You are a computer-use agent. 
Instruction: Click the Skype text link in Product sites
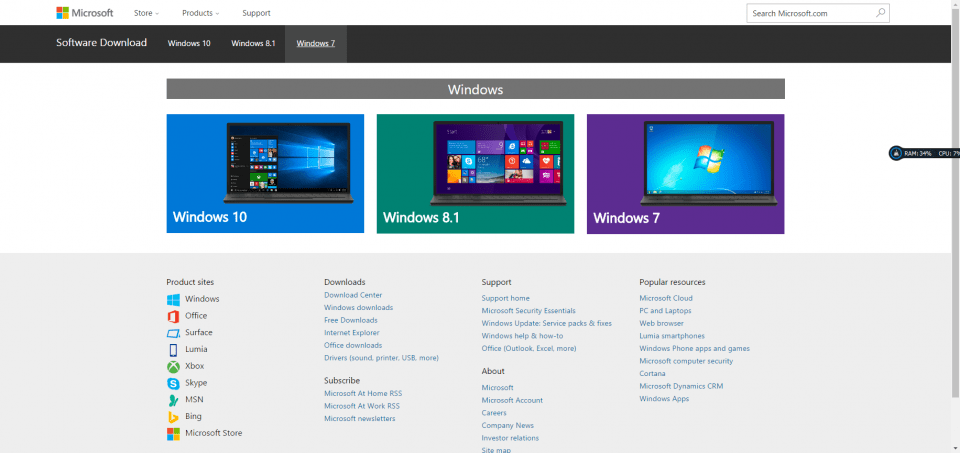(x=196, y=383)
